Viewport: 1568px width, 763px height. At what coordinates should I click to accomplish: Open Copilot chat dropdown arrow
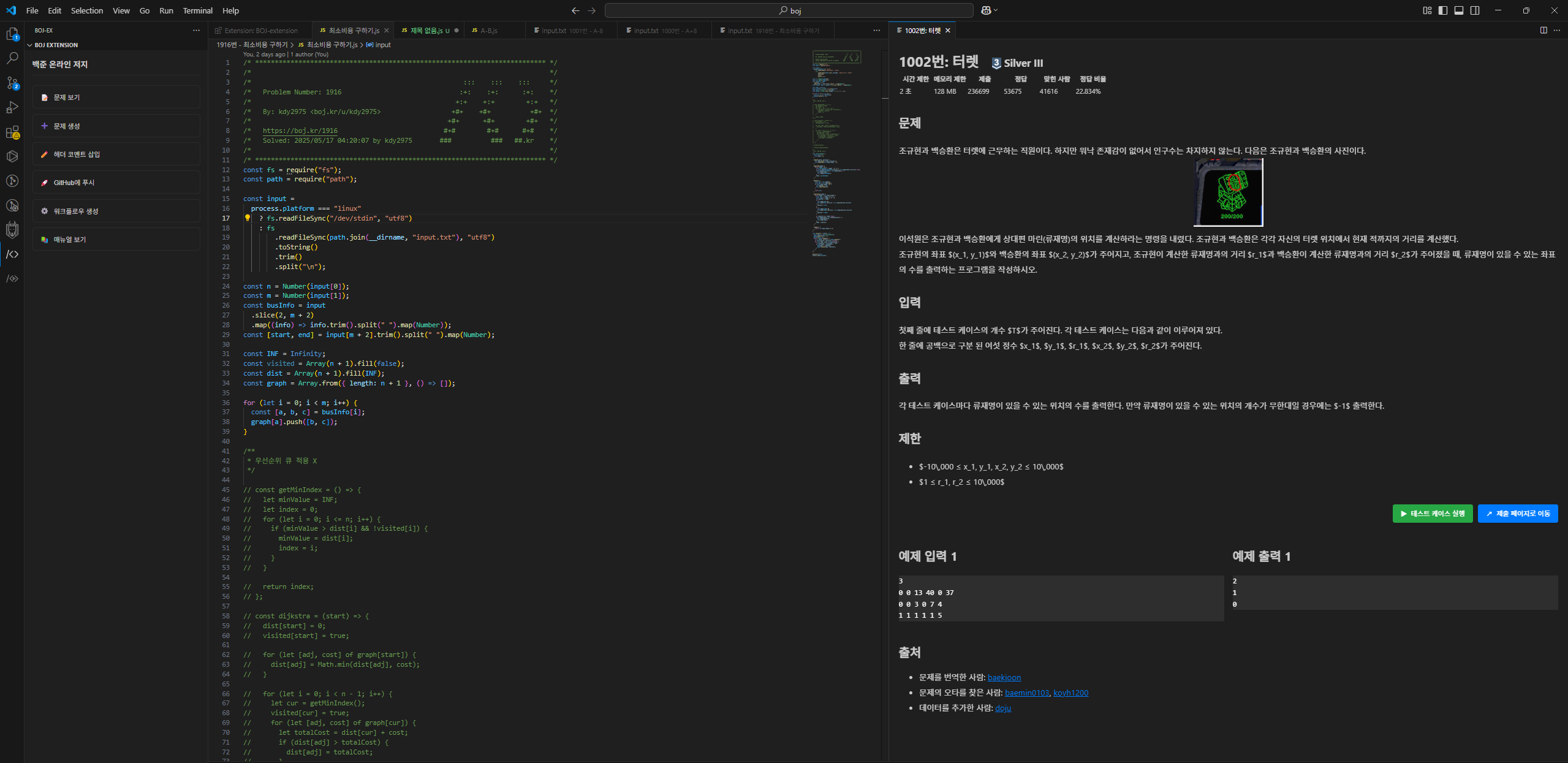996,10
